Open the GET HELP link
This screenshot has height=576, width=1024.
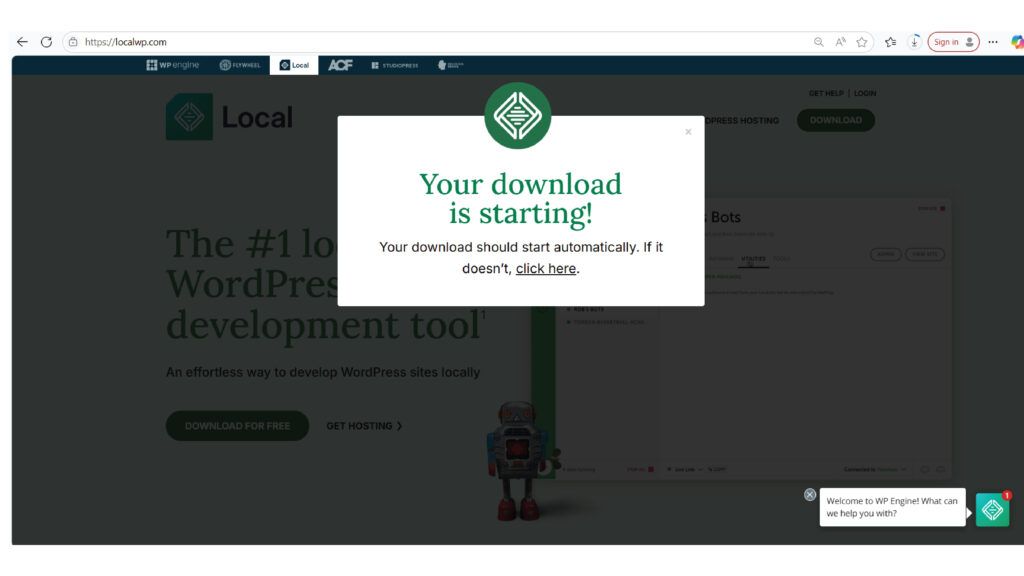(826, 93)
